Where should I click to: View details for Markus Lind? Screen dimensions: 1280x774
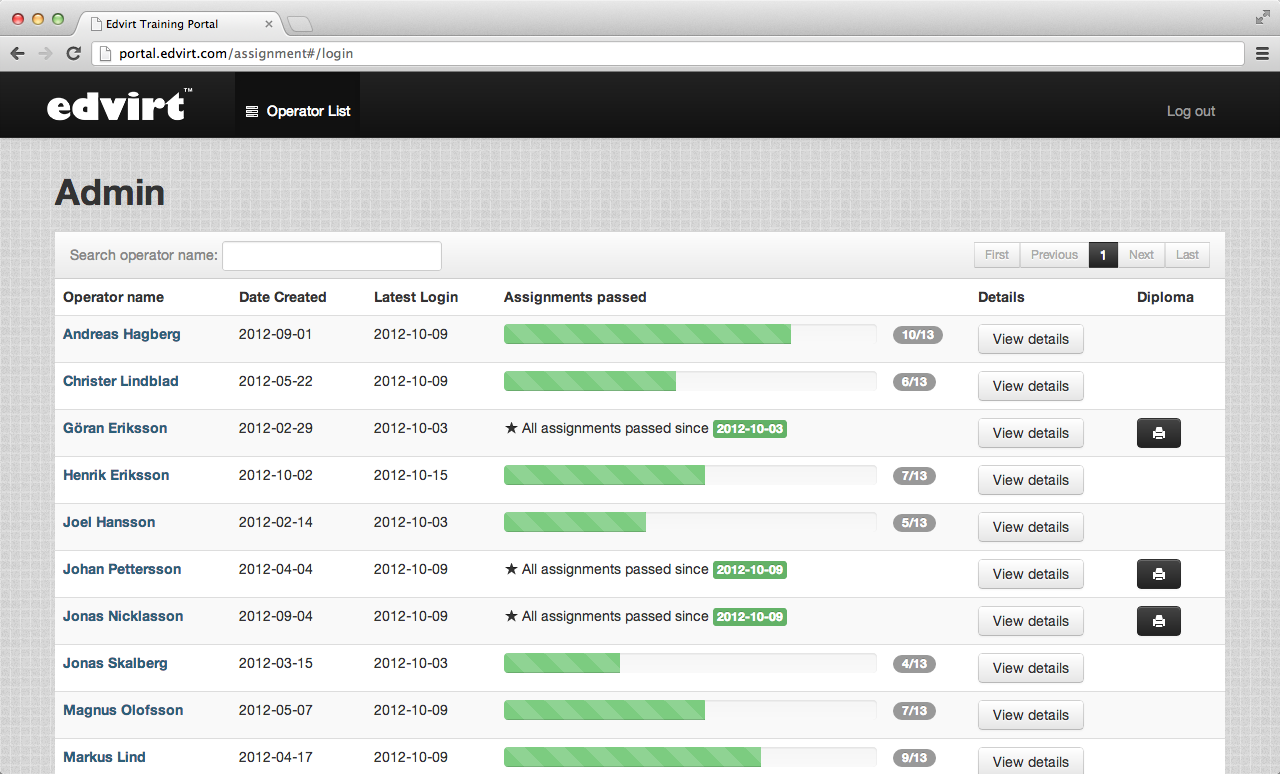[1031, 761]
